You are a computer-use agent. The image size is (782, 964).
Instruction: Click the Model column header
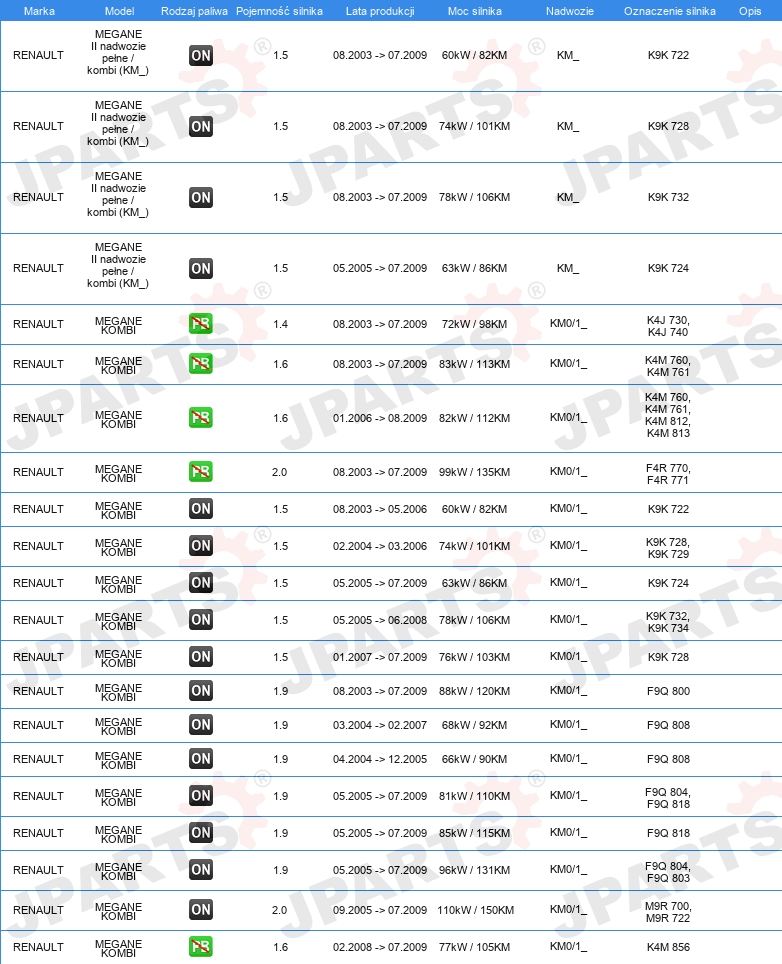119,11
